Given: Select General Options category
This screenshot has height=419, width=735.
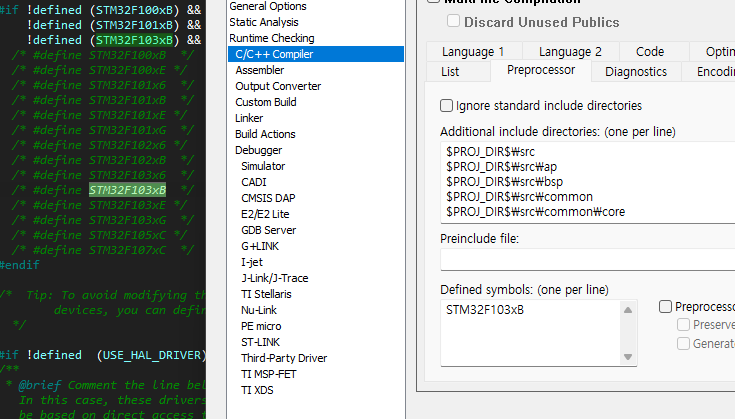Looking at the screenshot, I should coord(268,6).
